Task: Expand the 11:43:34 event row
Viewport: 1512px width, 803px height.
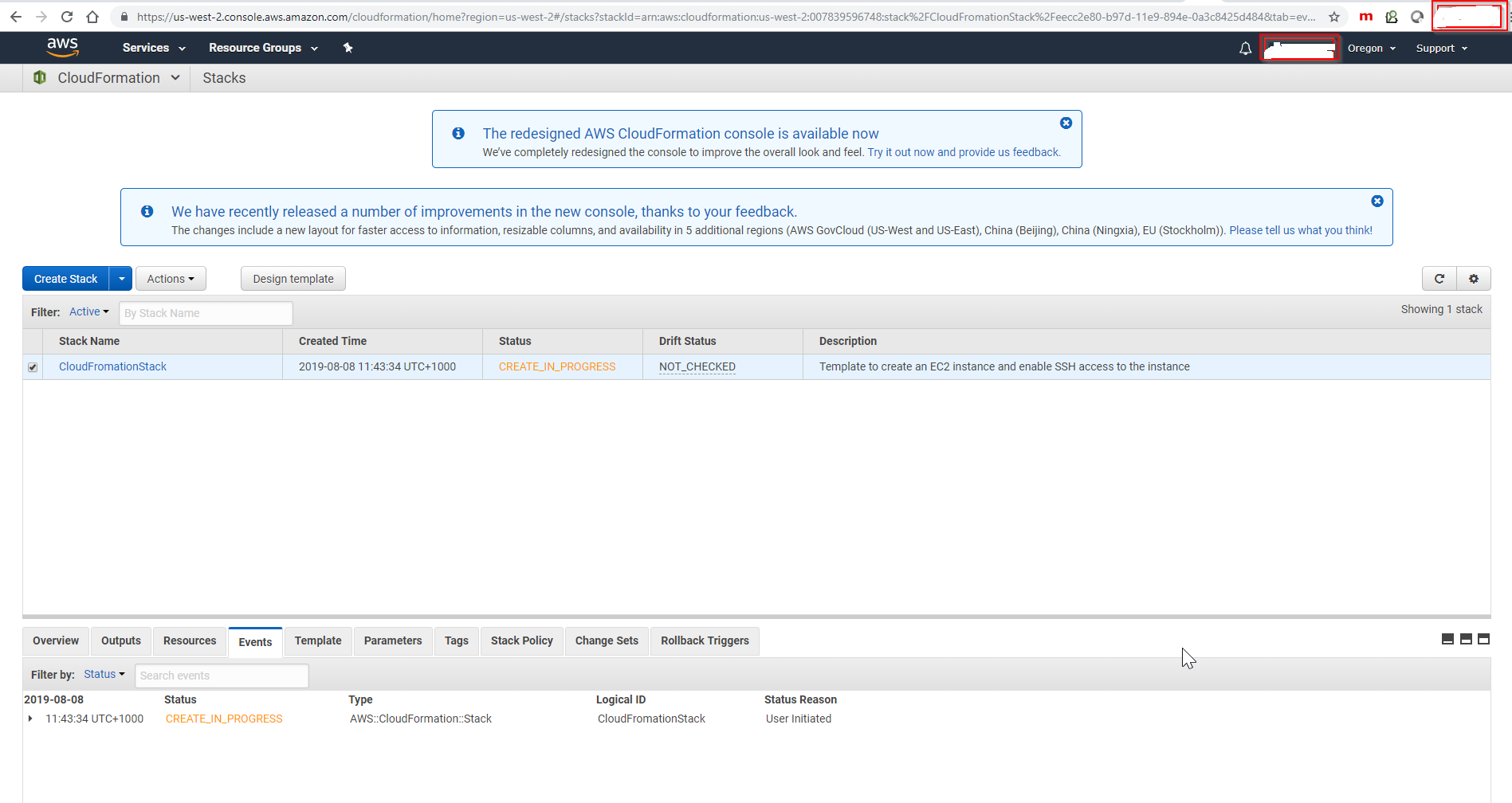Action: pyautogui.click(x=30, y=719)
